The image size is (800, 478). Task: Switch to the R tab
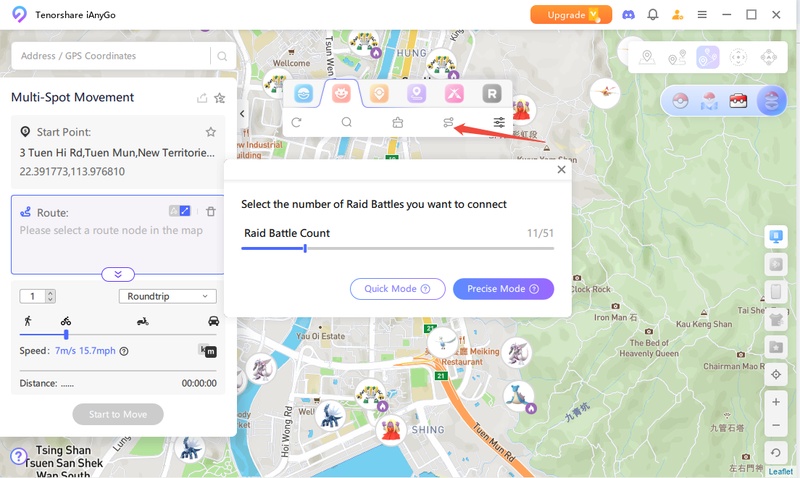coord(492,94)
